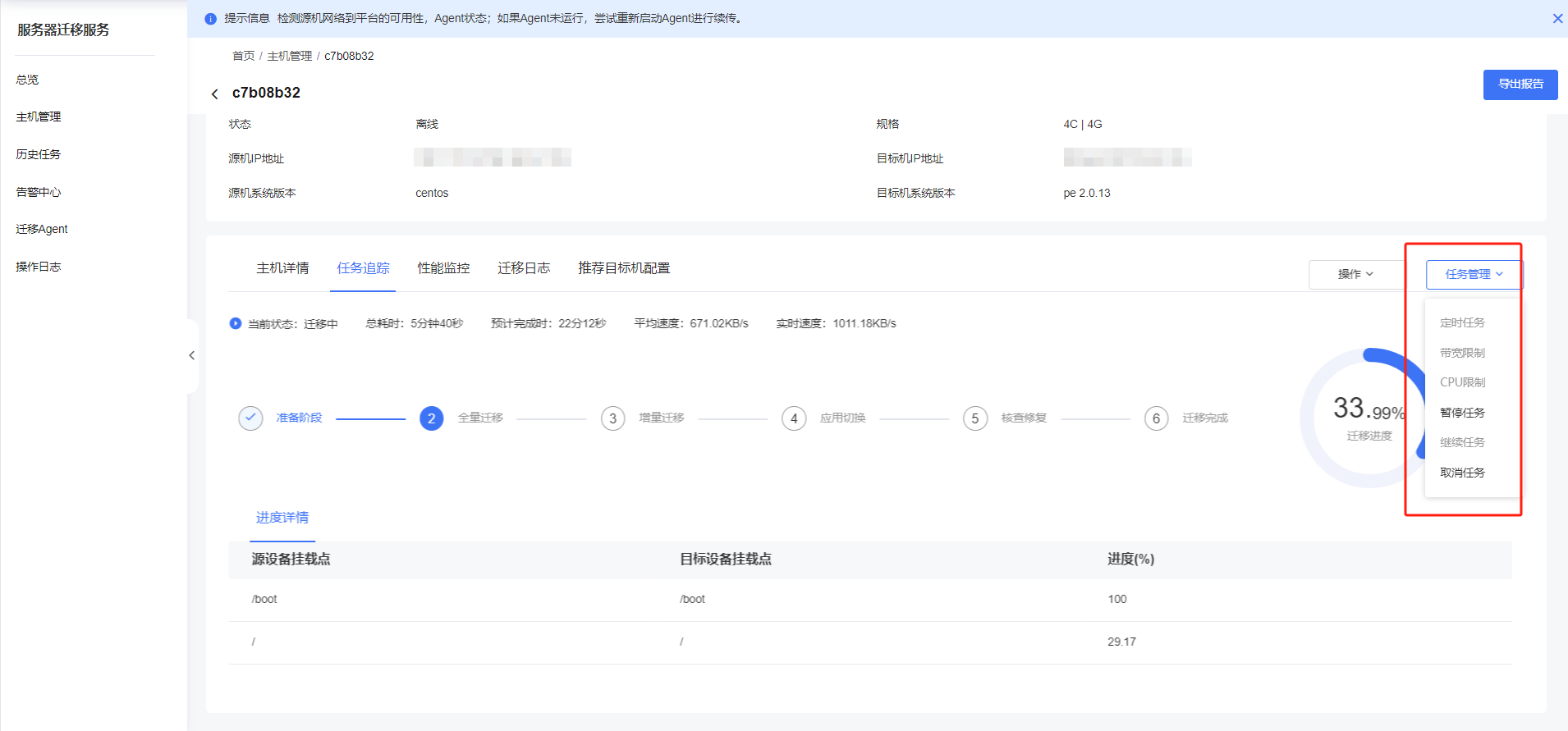Select 暂停任务 from the task menu
Screen dimensions: 1568x731
pos(1462,413)
